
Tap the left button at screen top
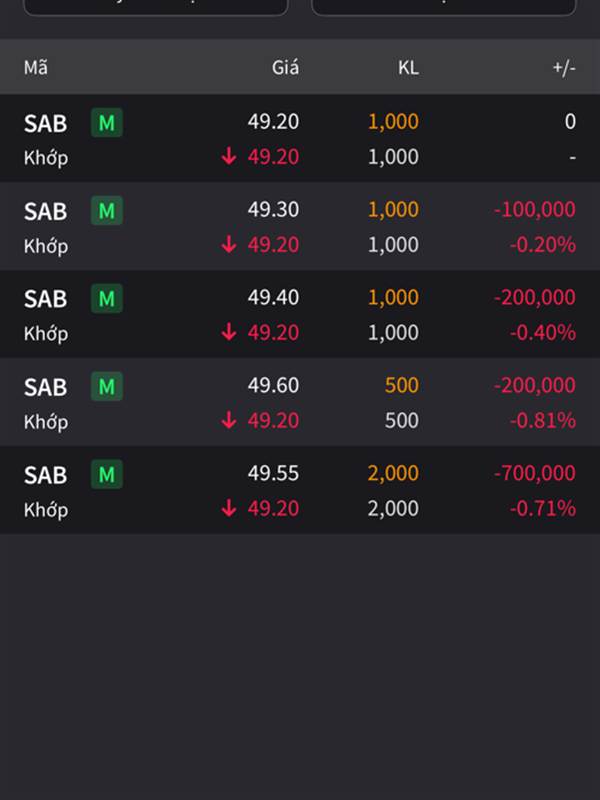(x=156, y=6)
